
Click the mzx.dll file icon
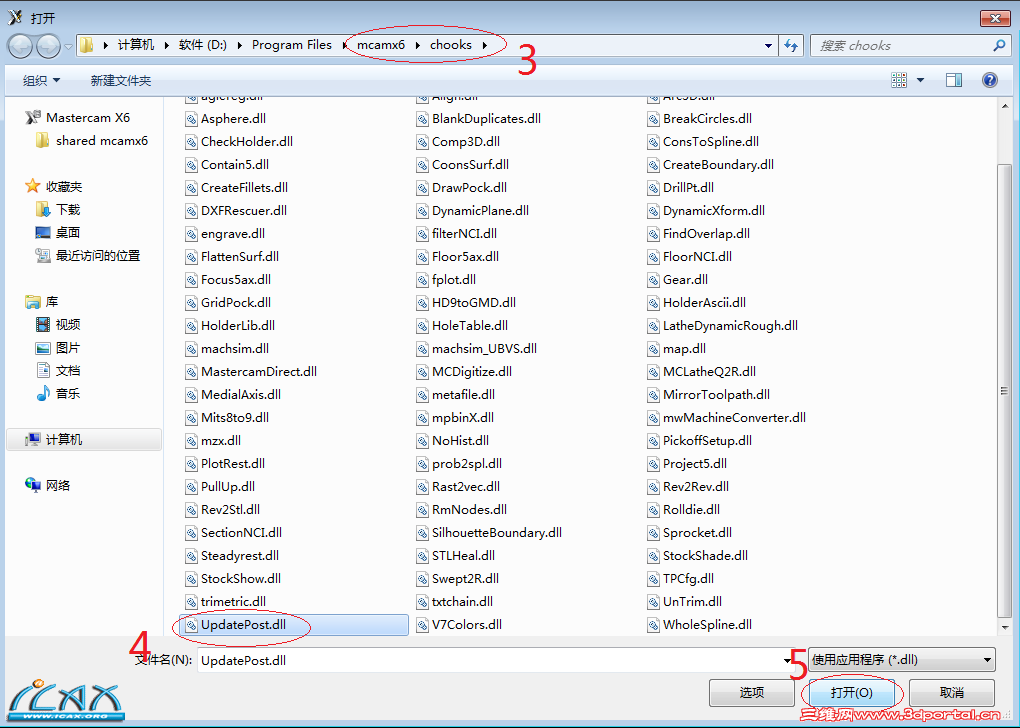(x=191, y=440)
